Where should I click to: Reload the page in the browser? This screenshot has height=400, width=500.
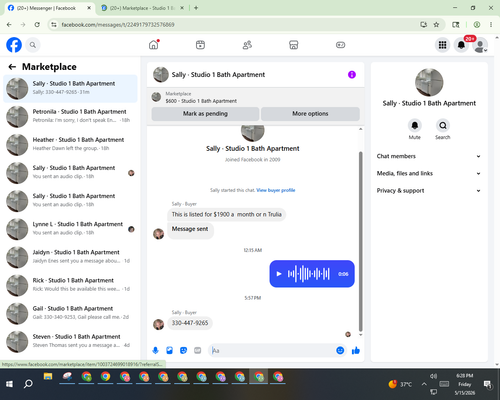pyautogui.click(x=37, y=24)
